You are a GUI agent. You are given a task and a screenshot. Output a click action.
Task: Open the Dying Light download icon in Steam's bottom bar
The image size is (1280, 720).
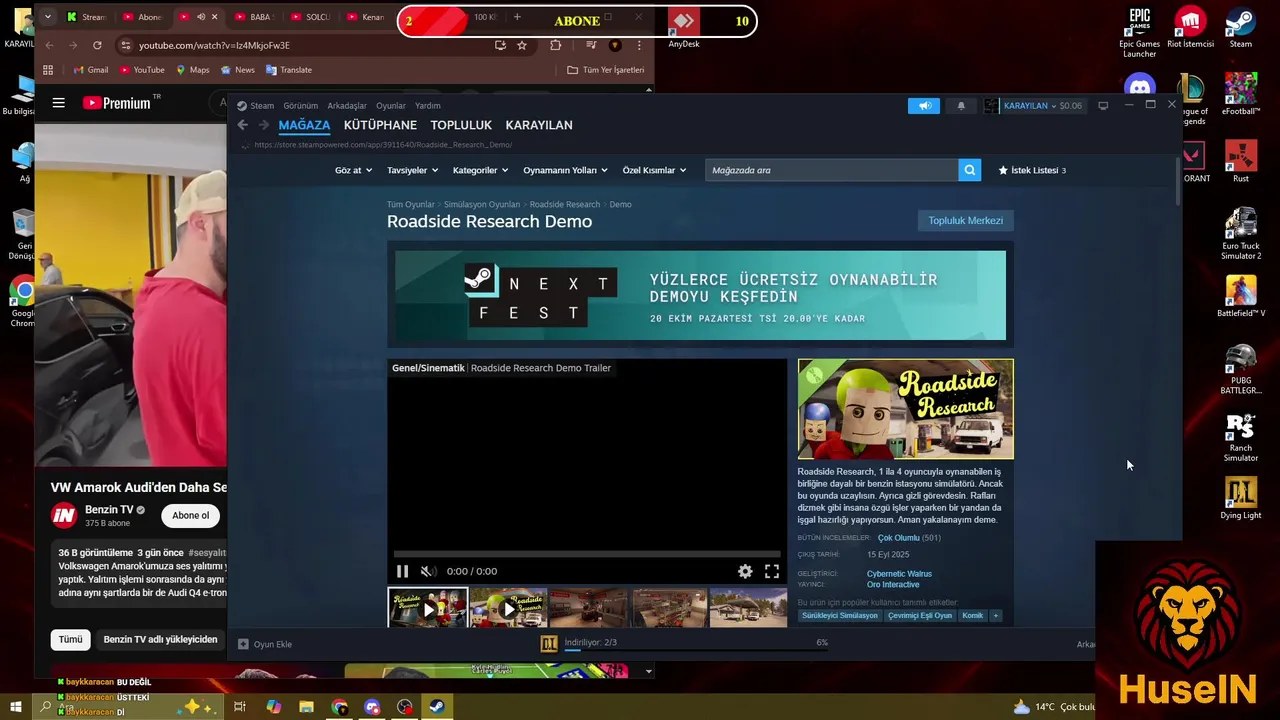coord(548,644)
